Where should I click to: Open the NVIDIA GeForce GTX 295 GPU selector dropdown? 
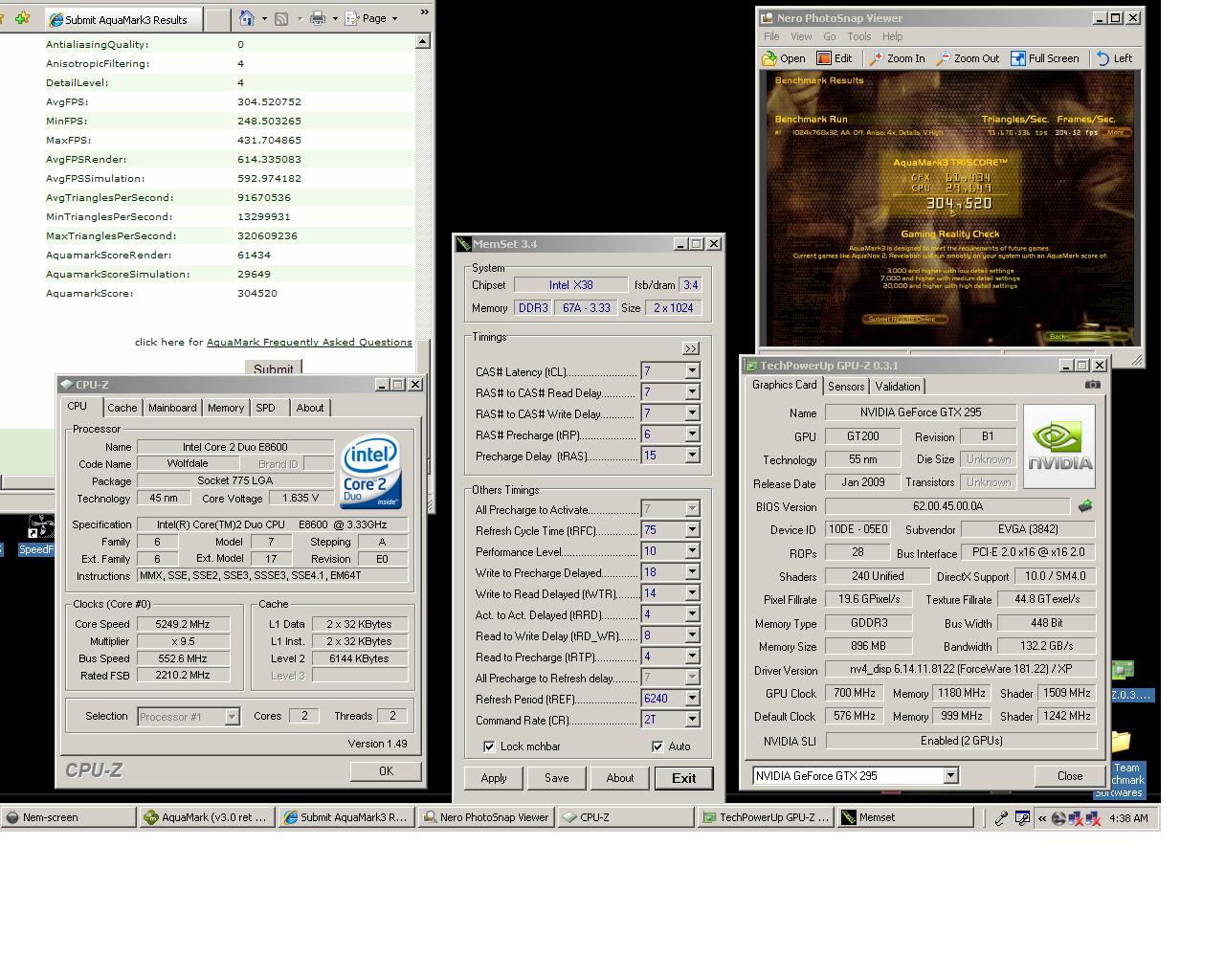(x=950, y=776)
